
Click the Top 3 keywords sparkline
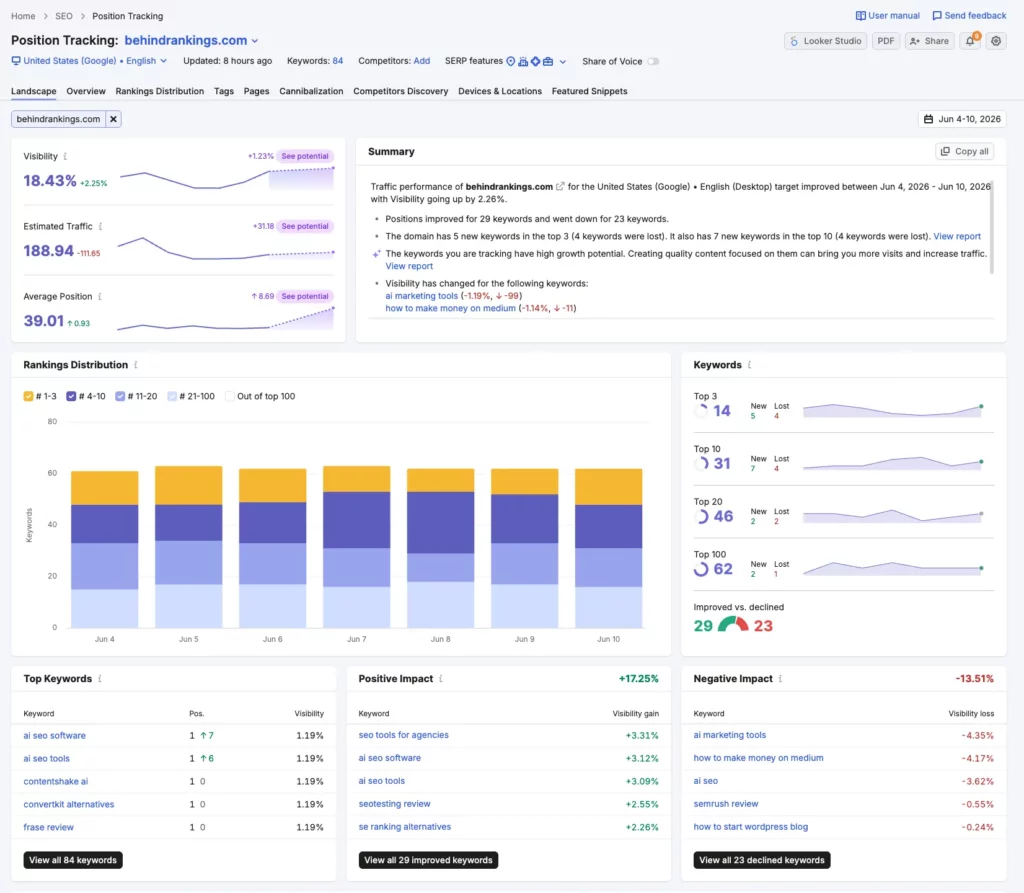pos(893,410)
